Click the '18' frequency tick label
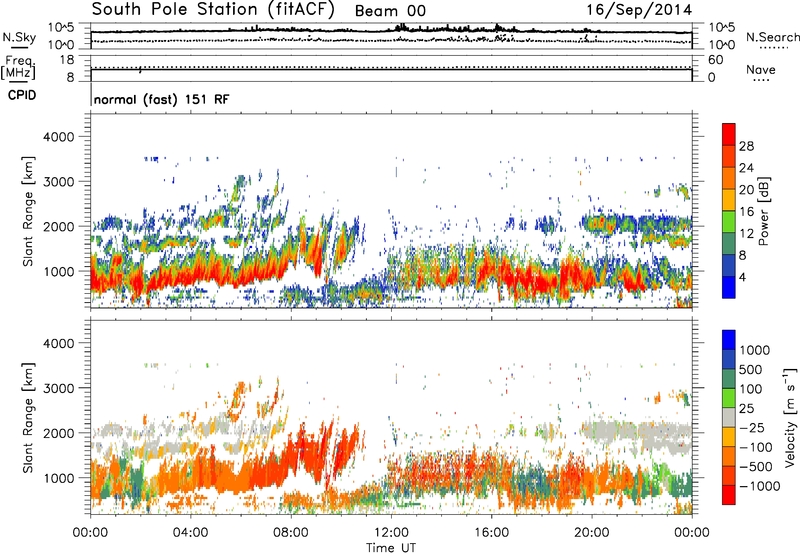The width and height of the screenshot is (800, 554). coord(67,60)
